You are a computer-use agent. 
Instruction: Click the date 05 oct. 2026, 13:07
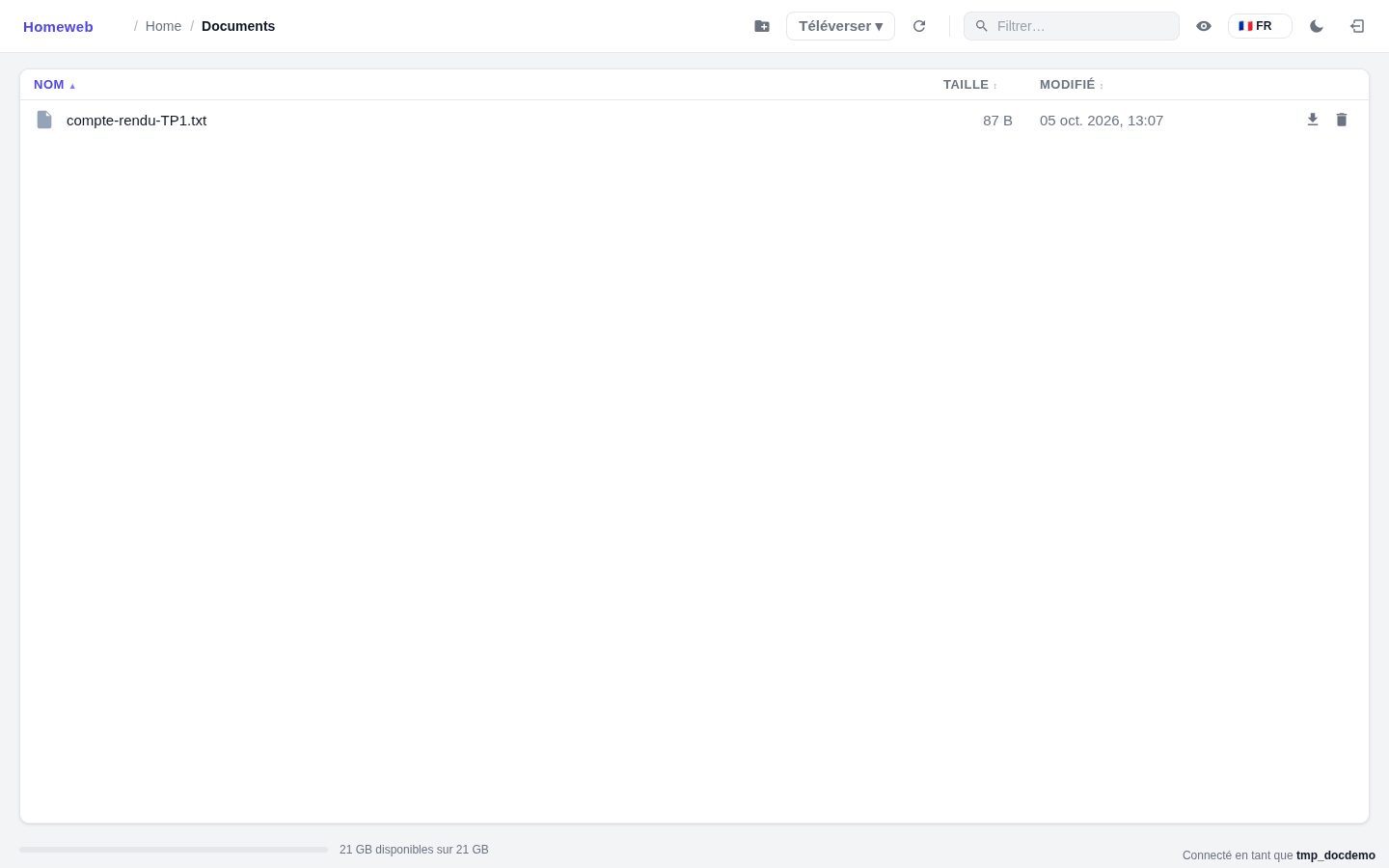[x=1102, y=120]
